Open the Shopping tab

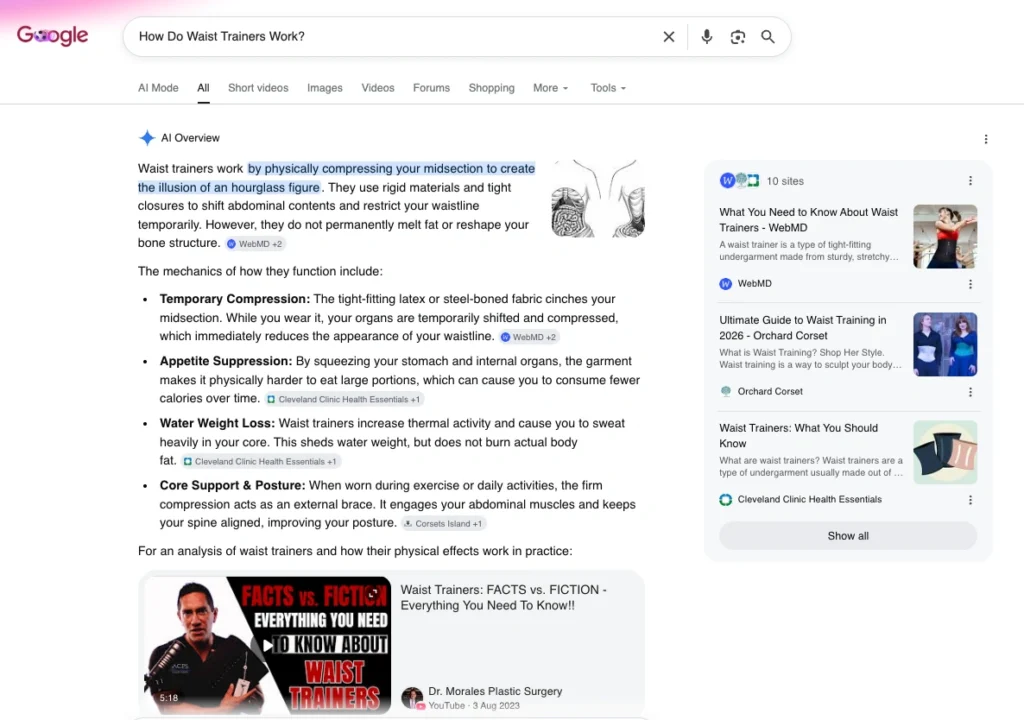[491, 88]
